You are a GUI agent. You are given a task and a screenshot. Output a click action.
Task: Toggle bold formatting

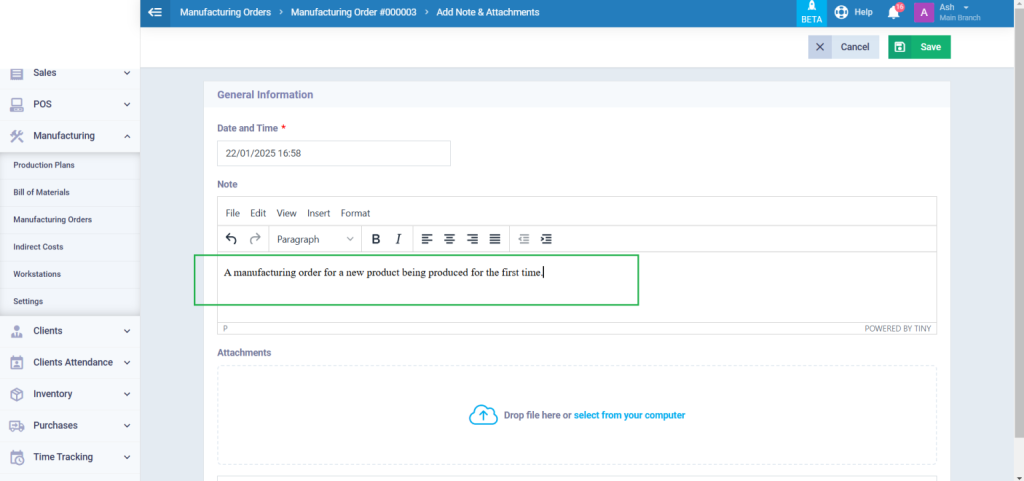click(x=376, y=239)
